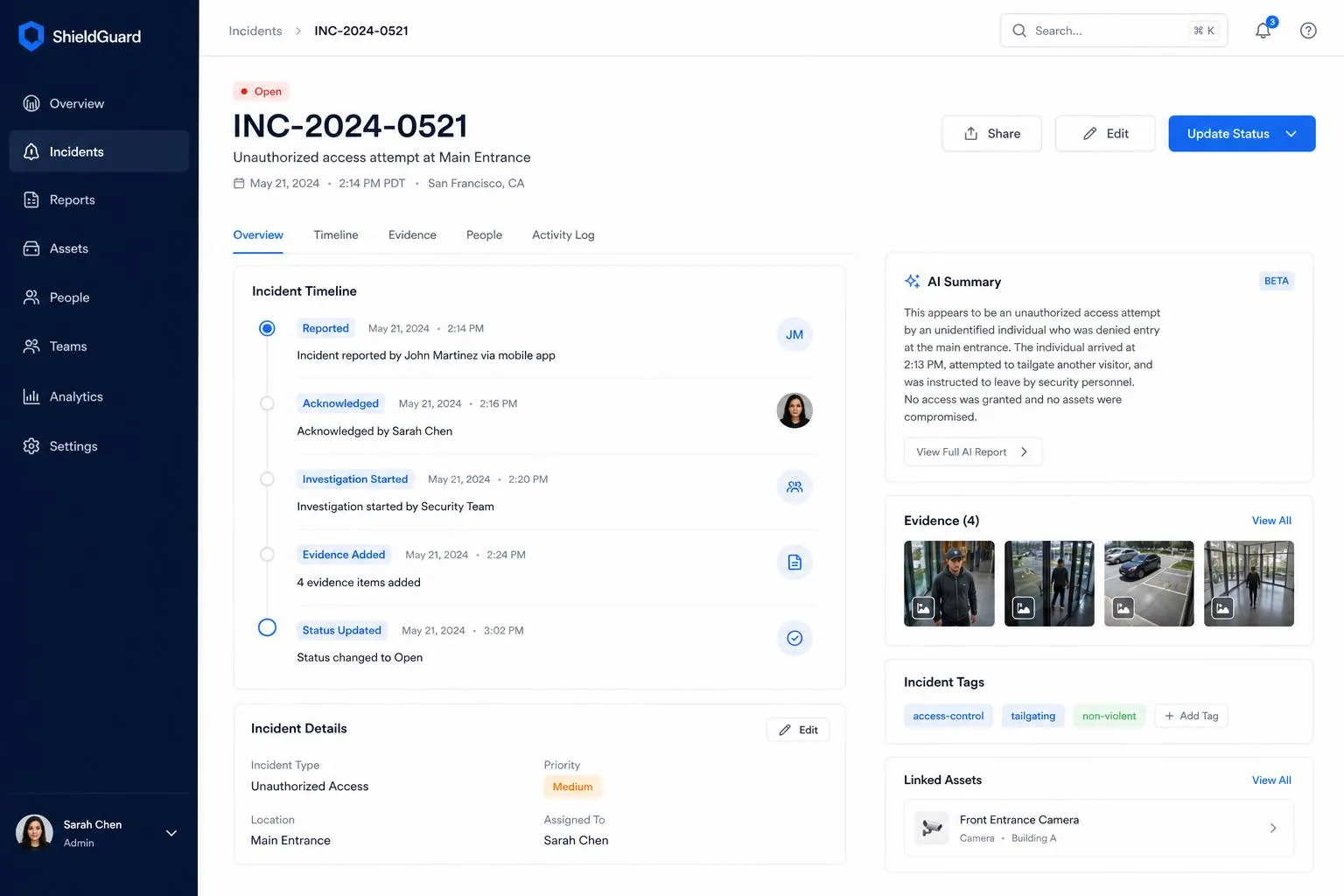Screen dimensions: 1344x896
Task: Click the Acknowledged status label
Action: click(x=340, y=403)
